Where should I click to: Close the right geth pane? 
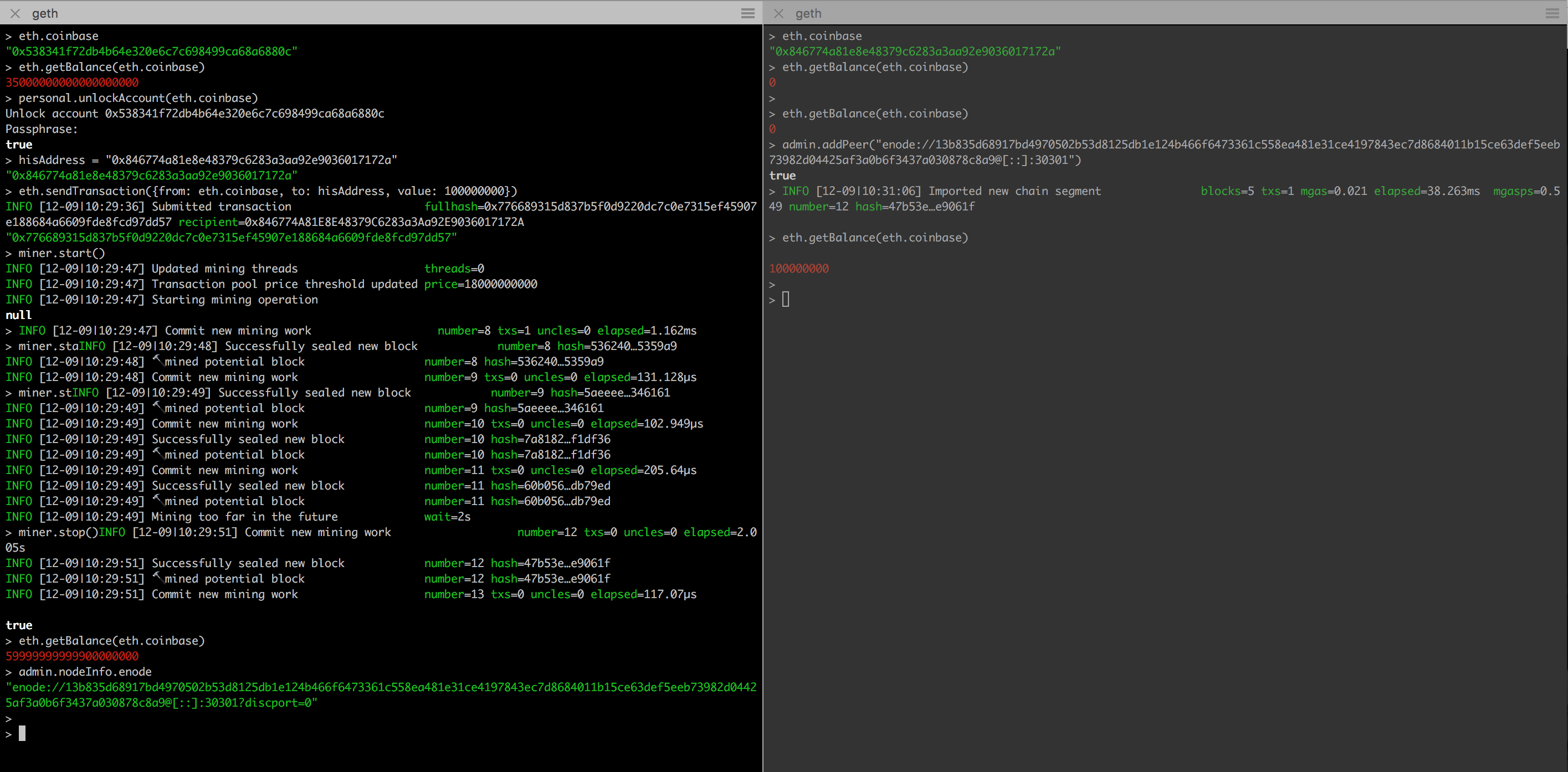(x=778, y=13)
